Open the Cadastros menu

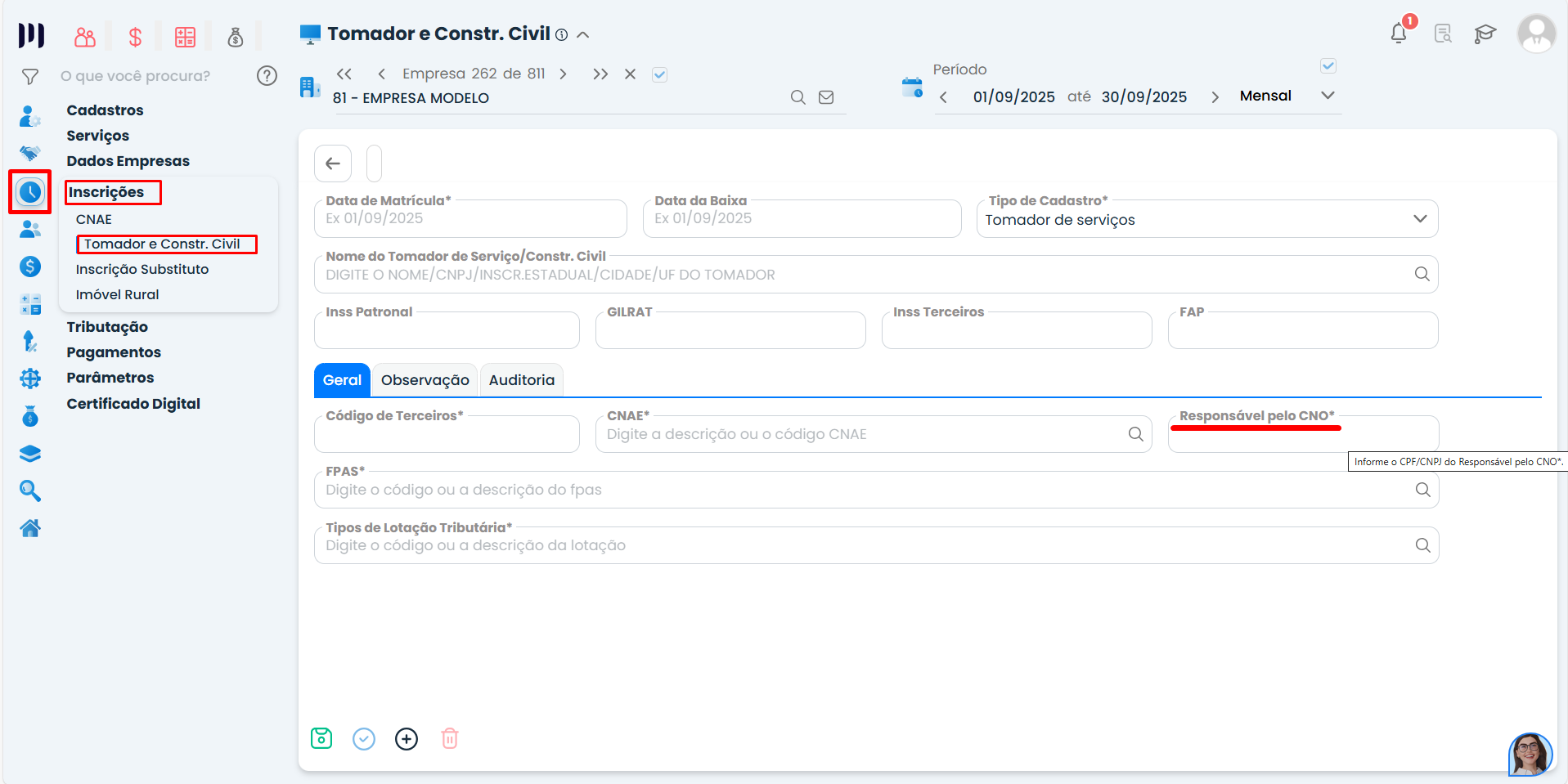tap(105, 110)
